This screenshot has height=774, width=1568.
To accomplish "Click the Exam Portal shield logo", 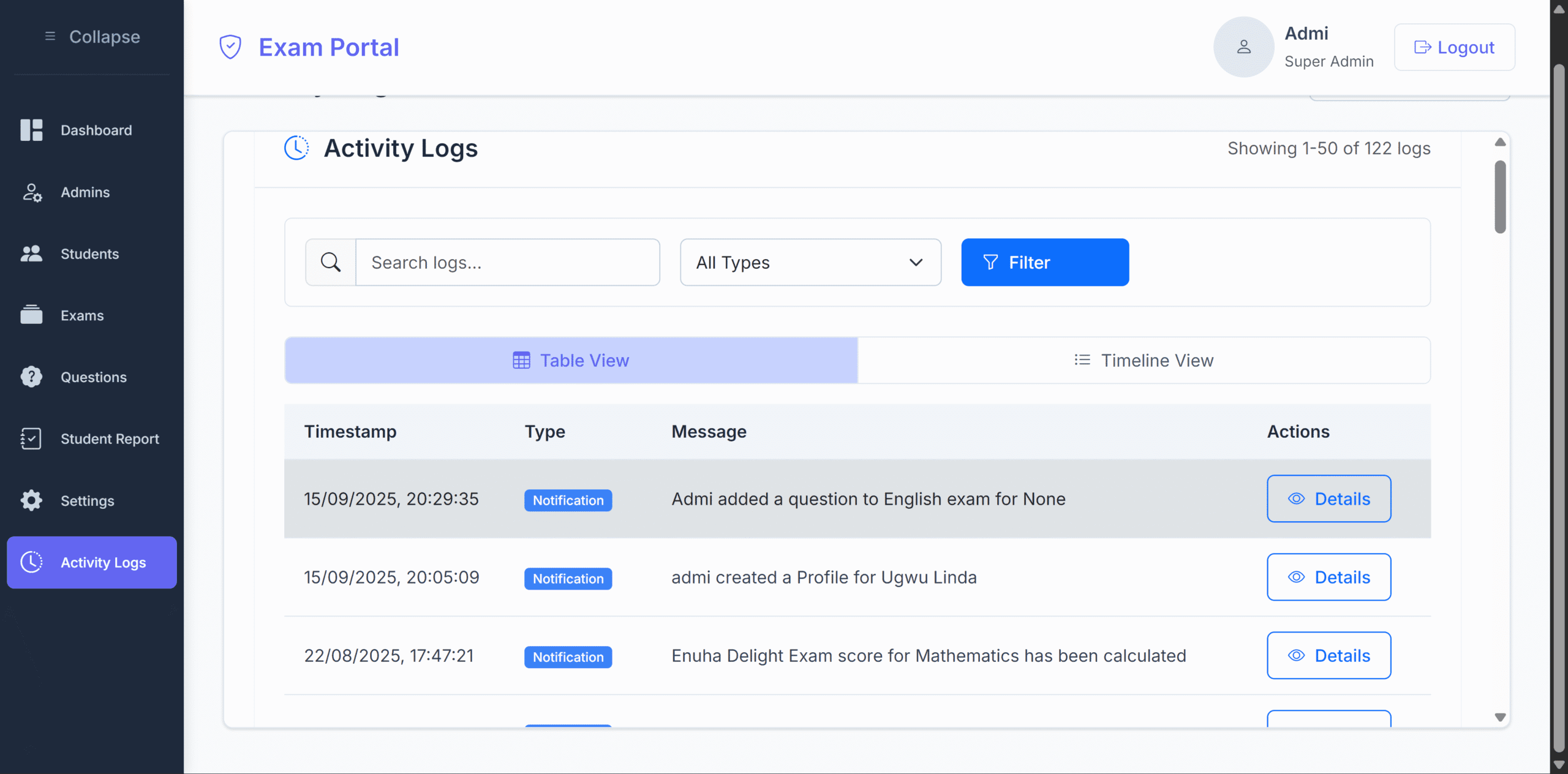I will coord(230,47).
